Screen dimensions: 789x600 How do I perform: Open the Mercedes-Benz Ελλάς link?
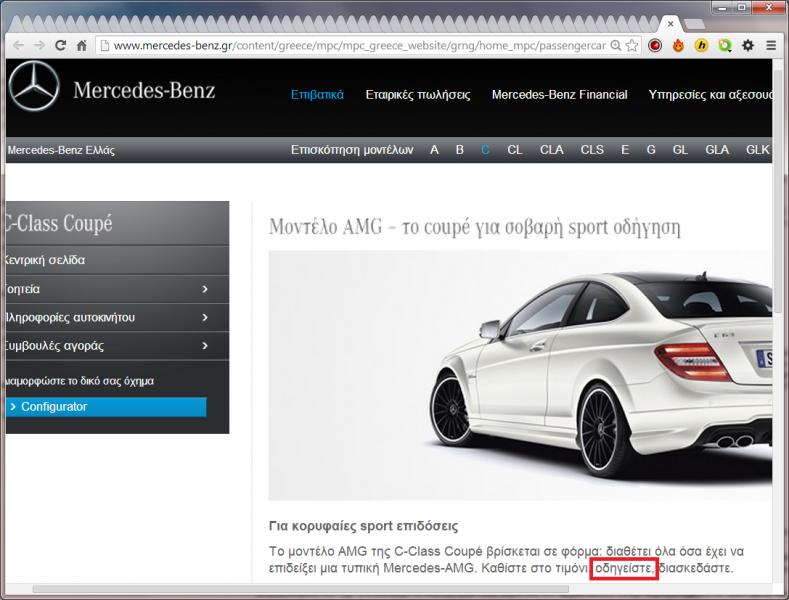pyautogui.click(x=61, y=150)
